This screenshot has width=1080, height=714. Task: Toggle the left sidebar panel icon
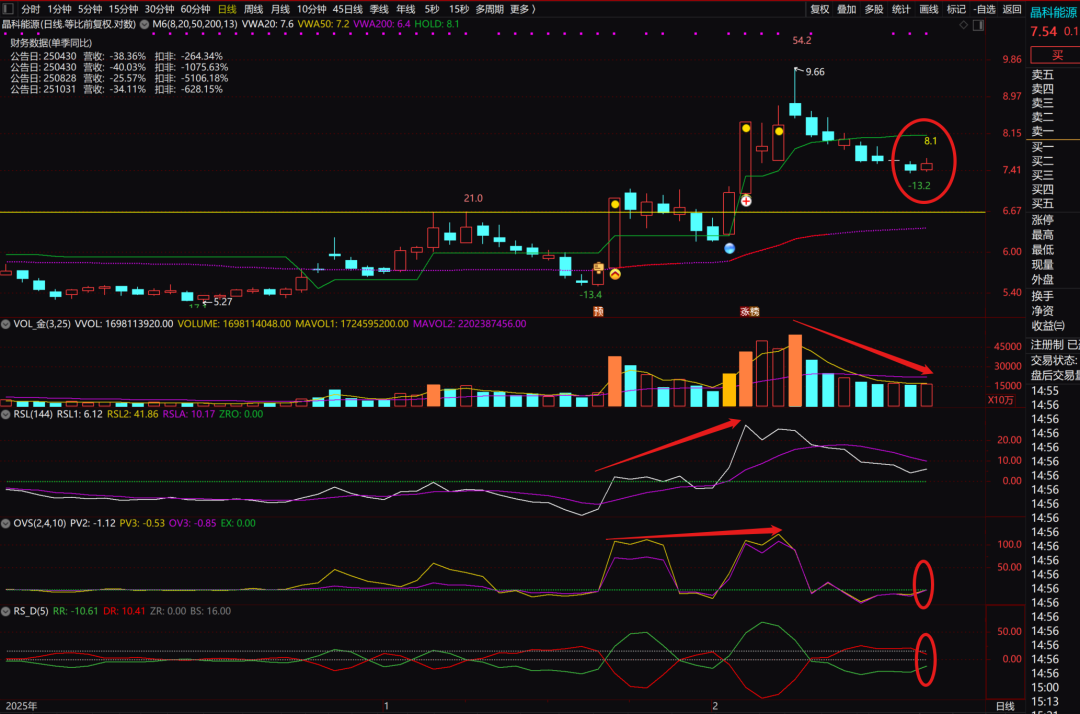(8, 9)
